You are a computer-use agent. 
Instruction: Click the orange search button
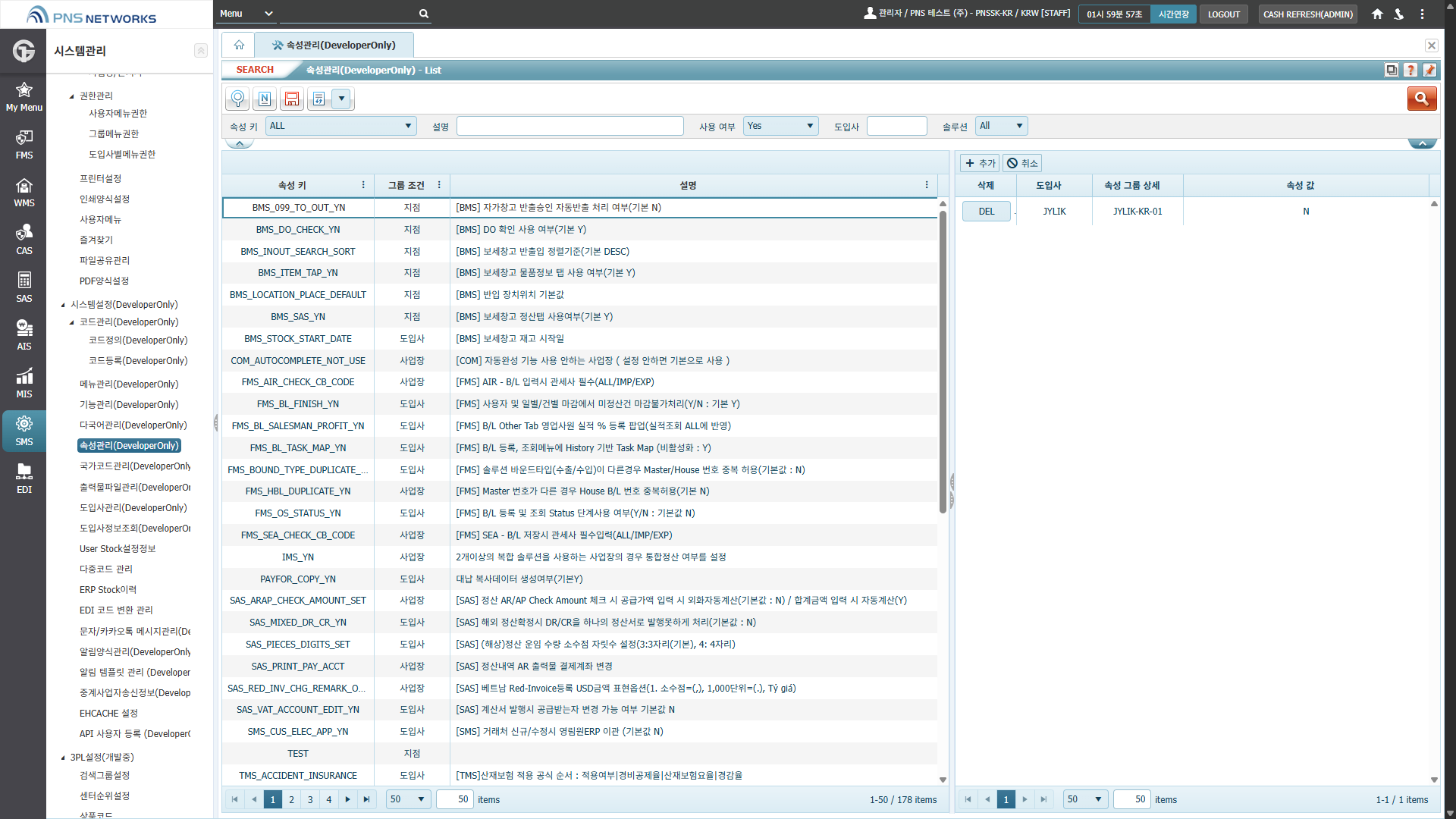[x=1422, y=99]
